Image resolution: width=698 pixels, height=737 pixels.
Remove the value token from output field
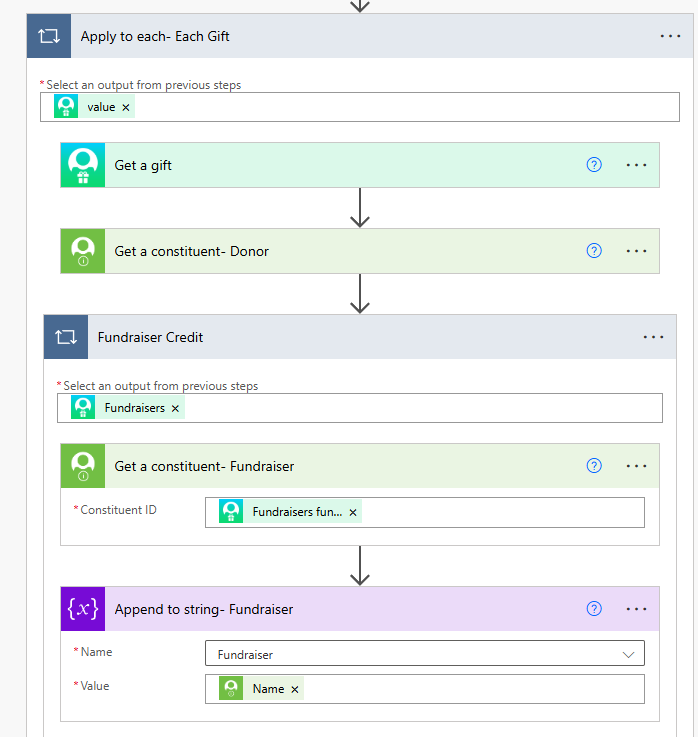pos(126,108)
